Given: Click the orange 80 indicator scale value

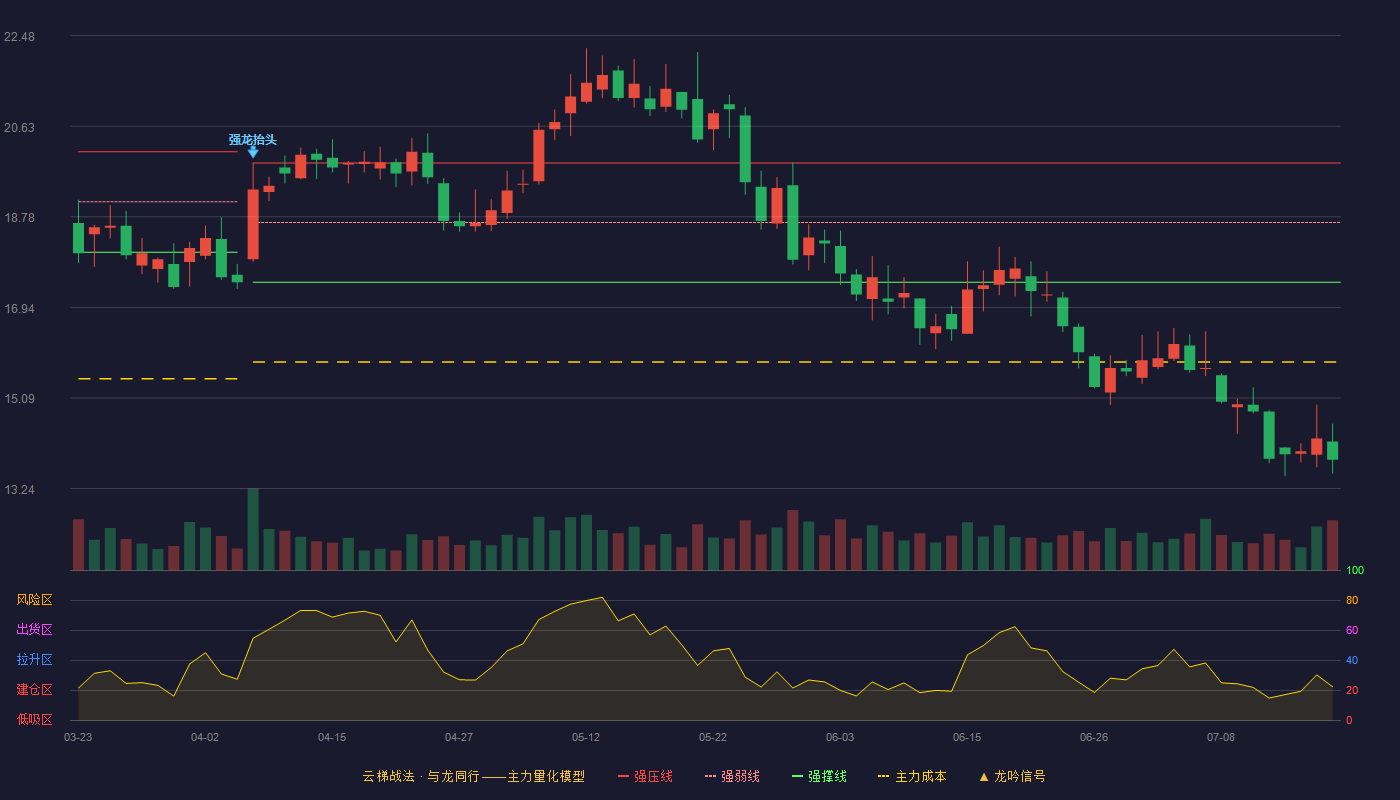Looking at the screenshot, I should [x=1351, y=600].
